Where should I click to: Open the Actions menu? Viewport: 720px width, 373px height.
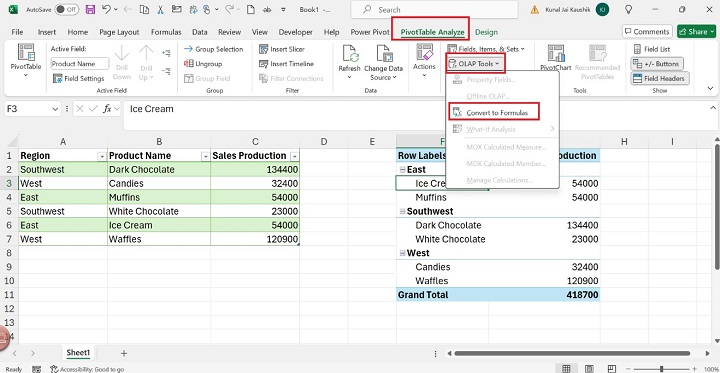[424, 60]
